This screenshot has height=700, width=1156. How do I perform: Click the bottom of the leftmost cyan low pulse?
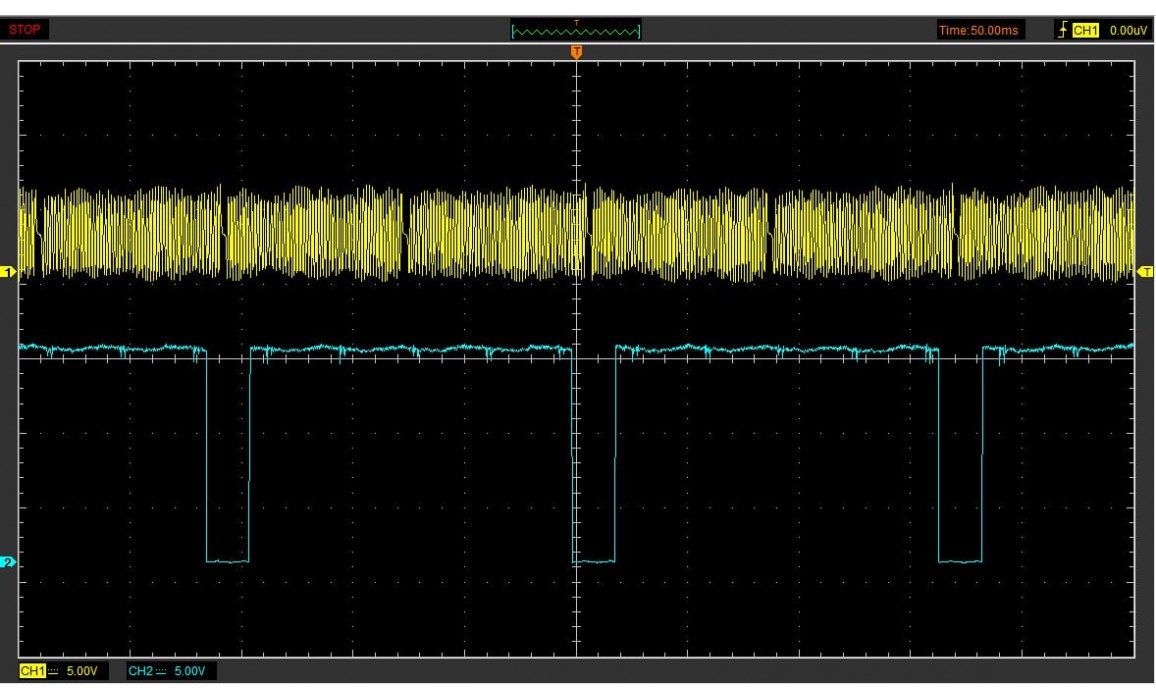pyautogui.click(x=227, y=562)
